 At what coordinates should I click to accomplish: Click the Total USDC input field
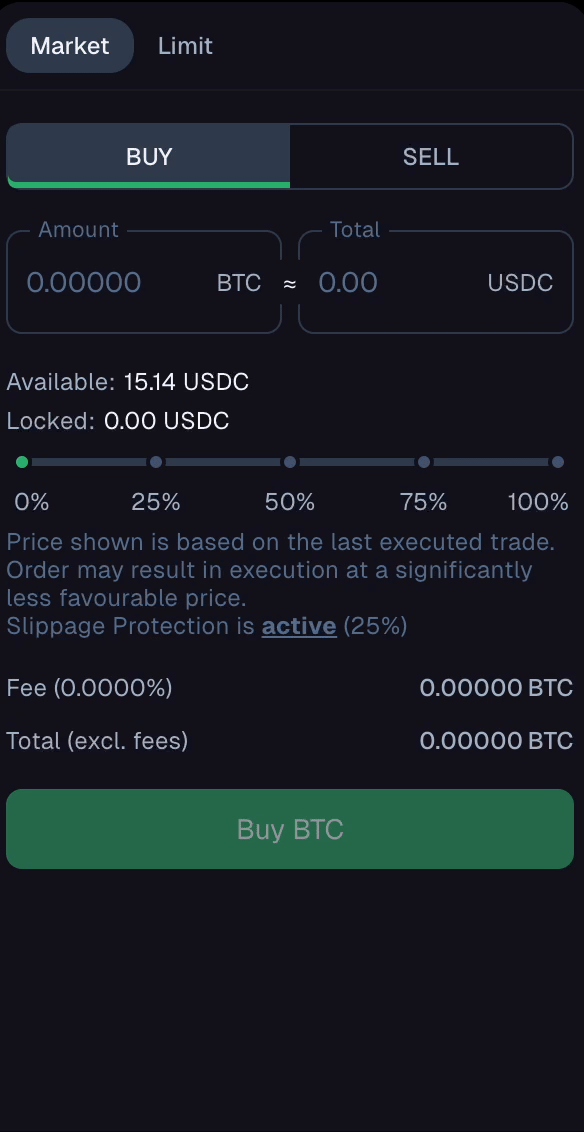pos(436,282)
